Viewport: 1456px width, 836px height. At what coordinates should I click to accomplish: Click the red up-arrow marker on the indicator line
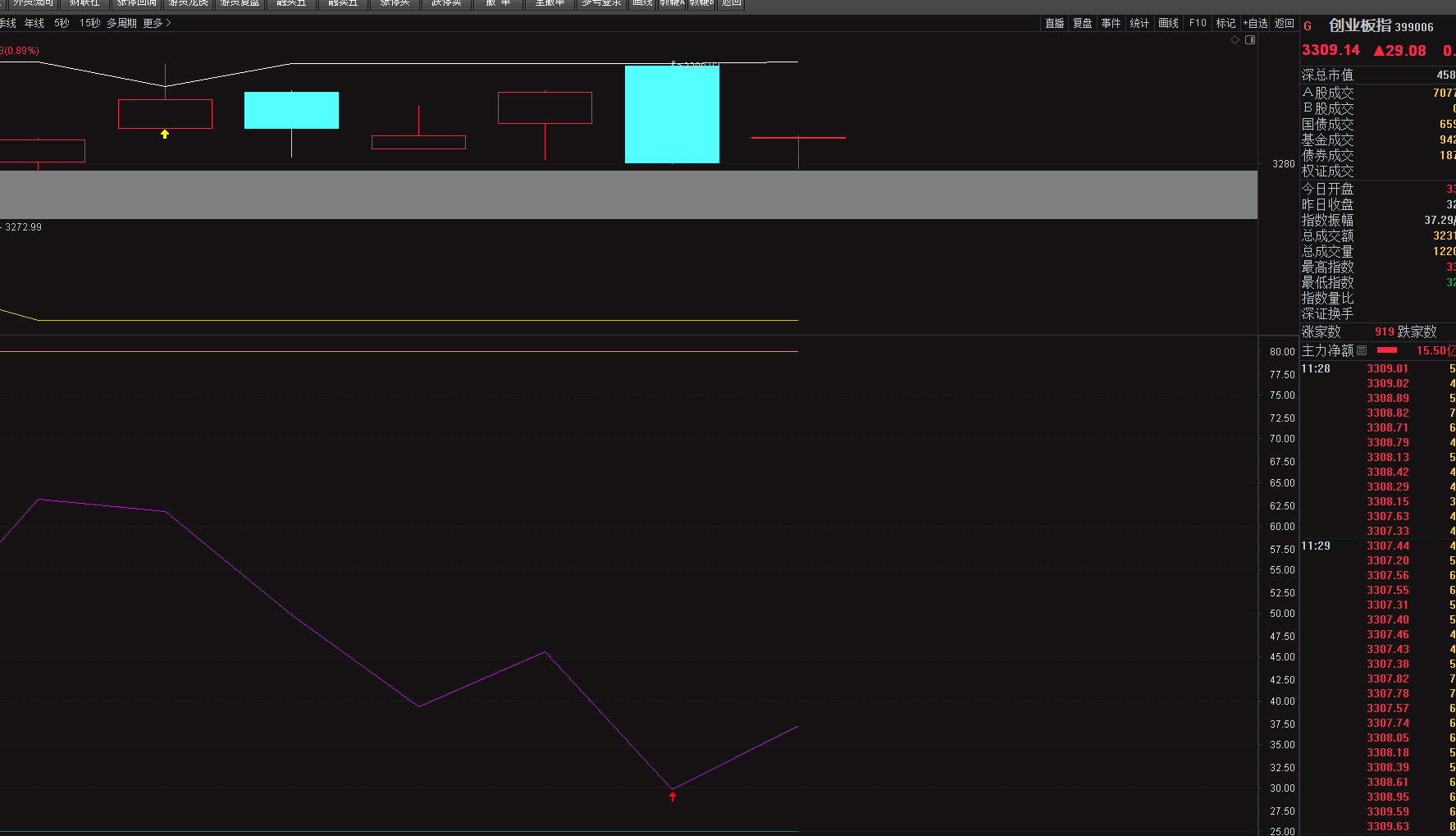tap(673, 796)
